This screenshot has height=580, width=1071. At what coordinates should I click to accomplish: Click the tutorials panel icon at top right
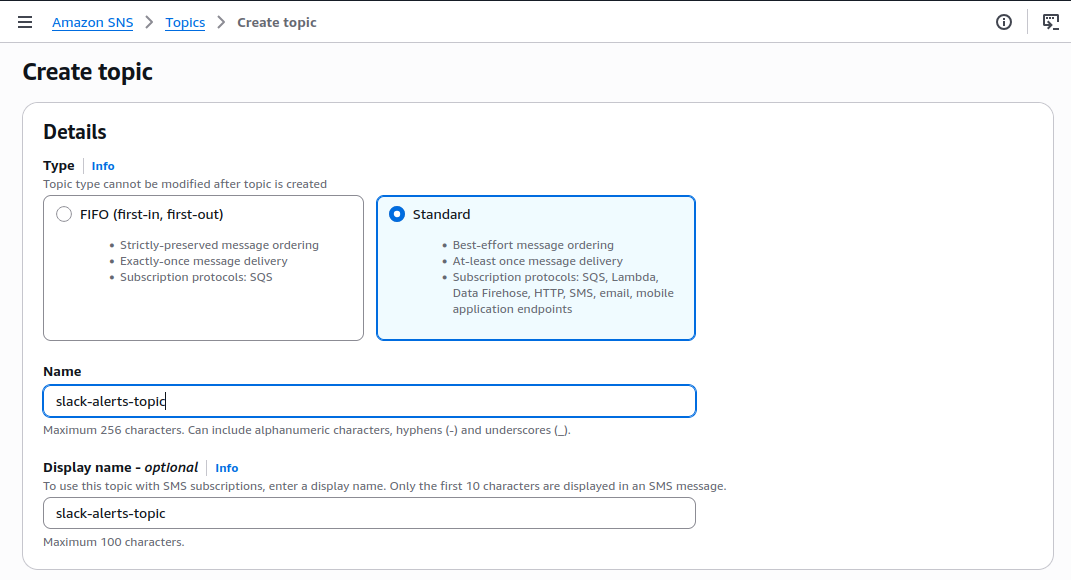click(1051, 22)
